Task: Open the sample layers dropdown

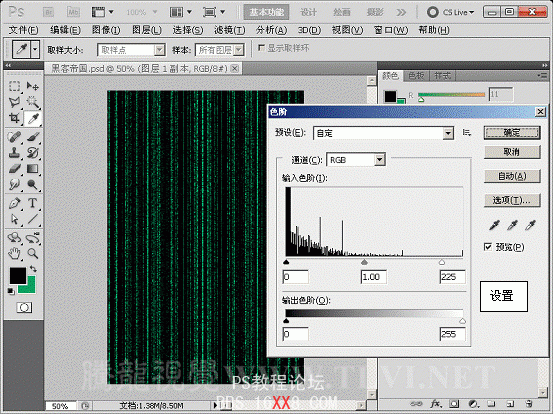Action: [x=239, y=50]
